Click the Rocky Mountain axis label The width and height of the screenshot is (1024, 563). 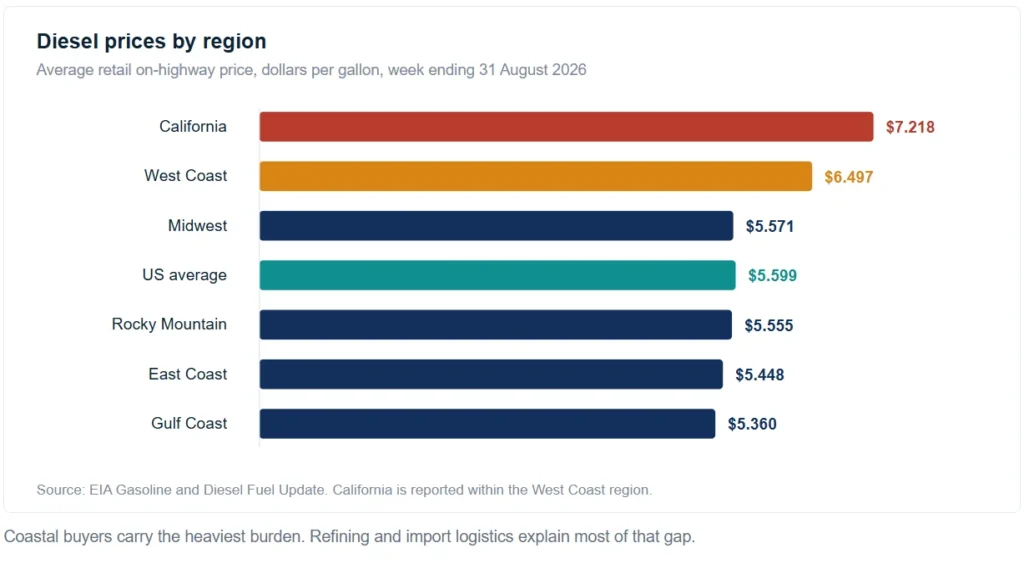point(169,324)
